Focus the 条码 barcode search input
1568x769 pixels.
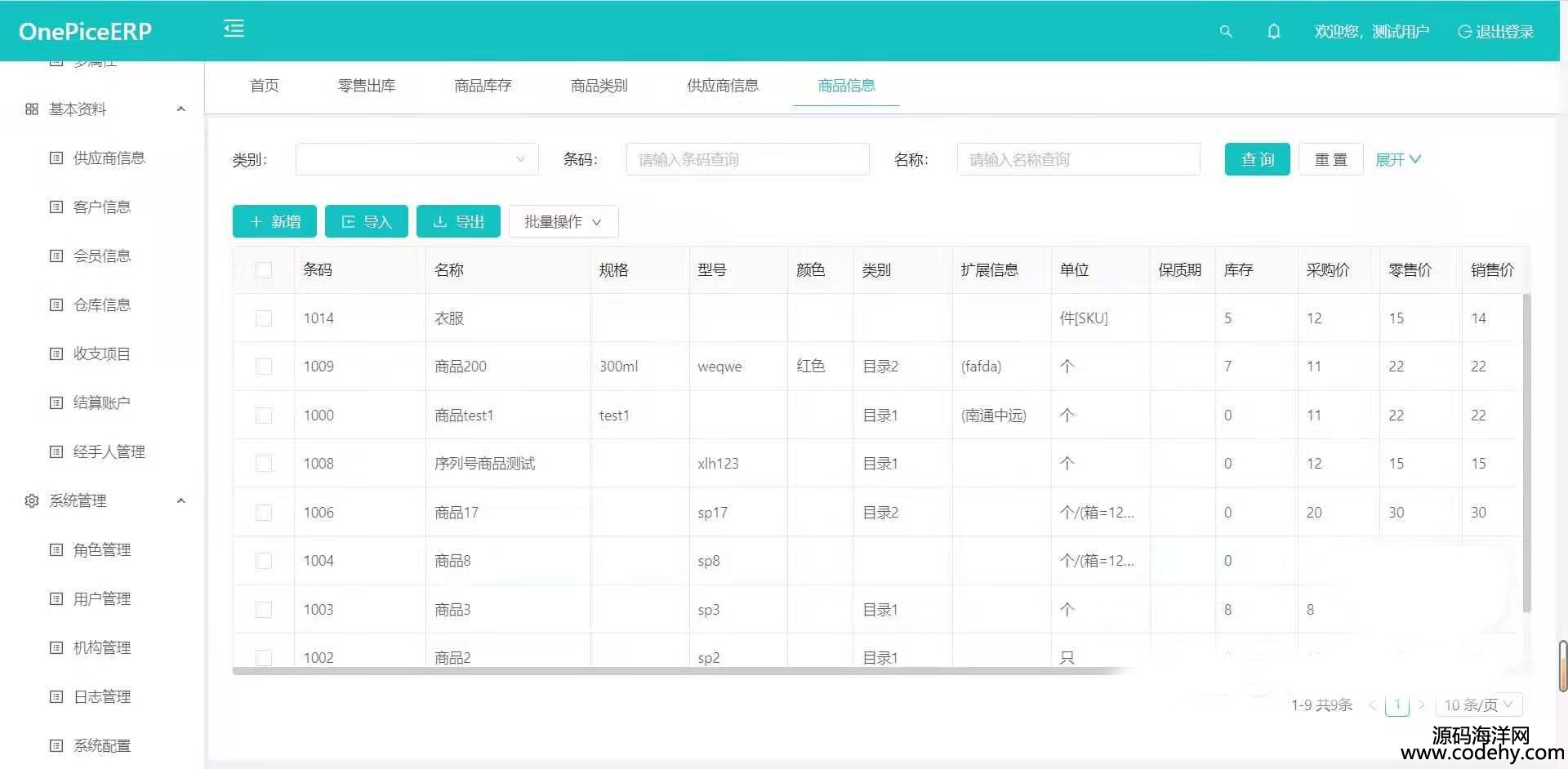[747, 159]
